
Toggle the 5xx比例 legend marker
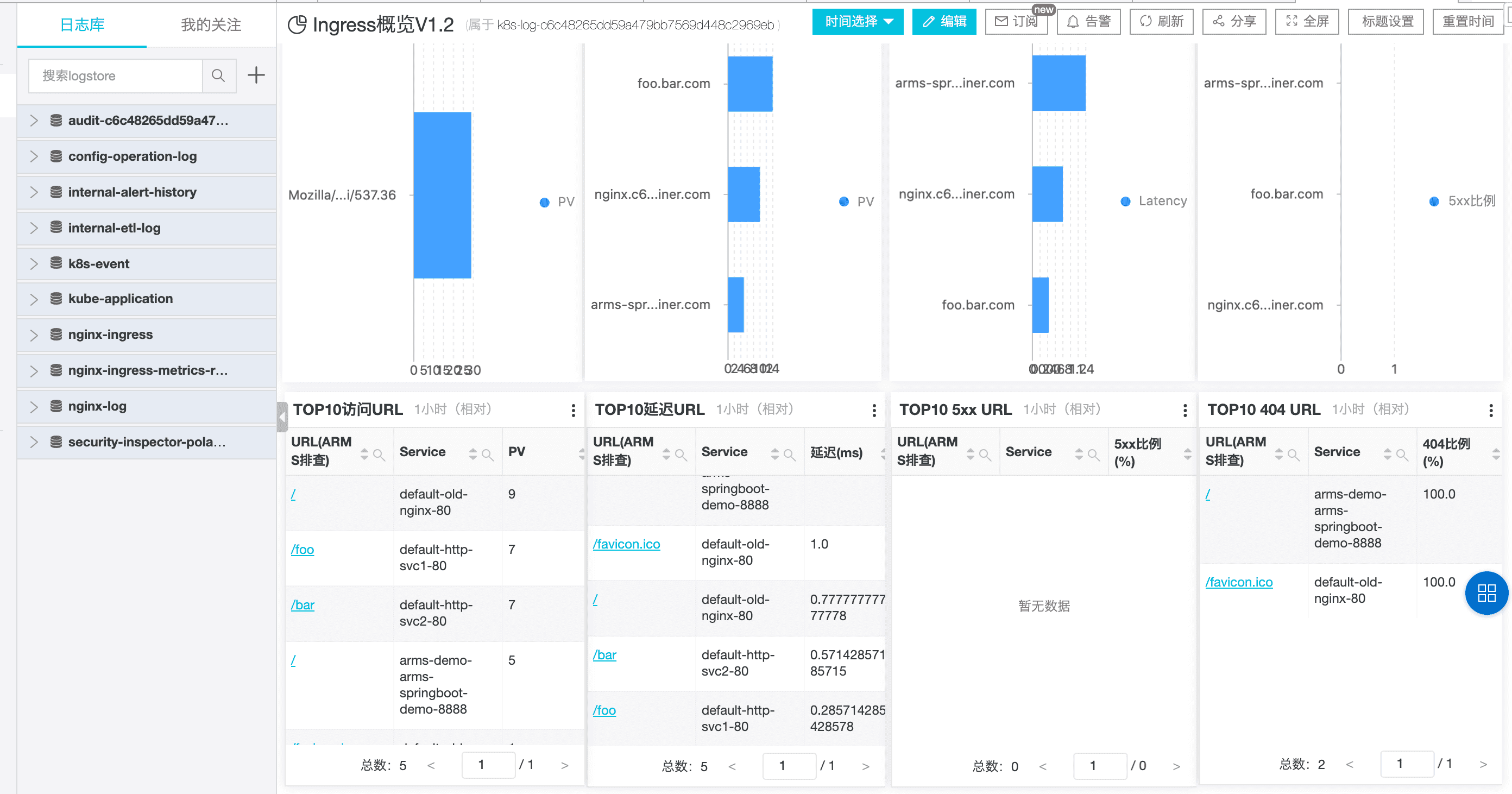click(1434, 201)
